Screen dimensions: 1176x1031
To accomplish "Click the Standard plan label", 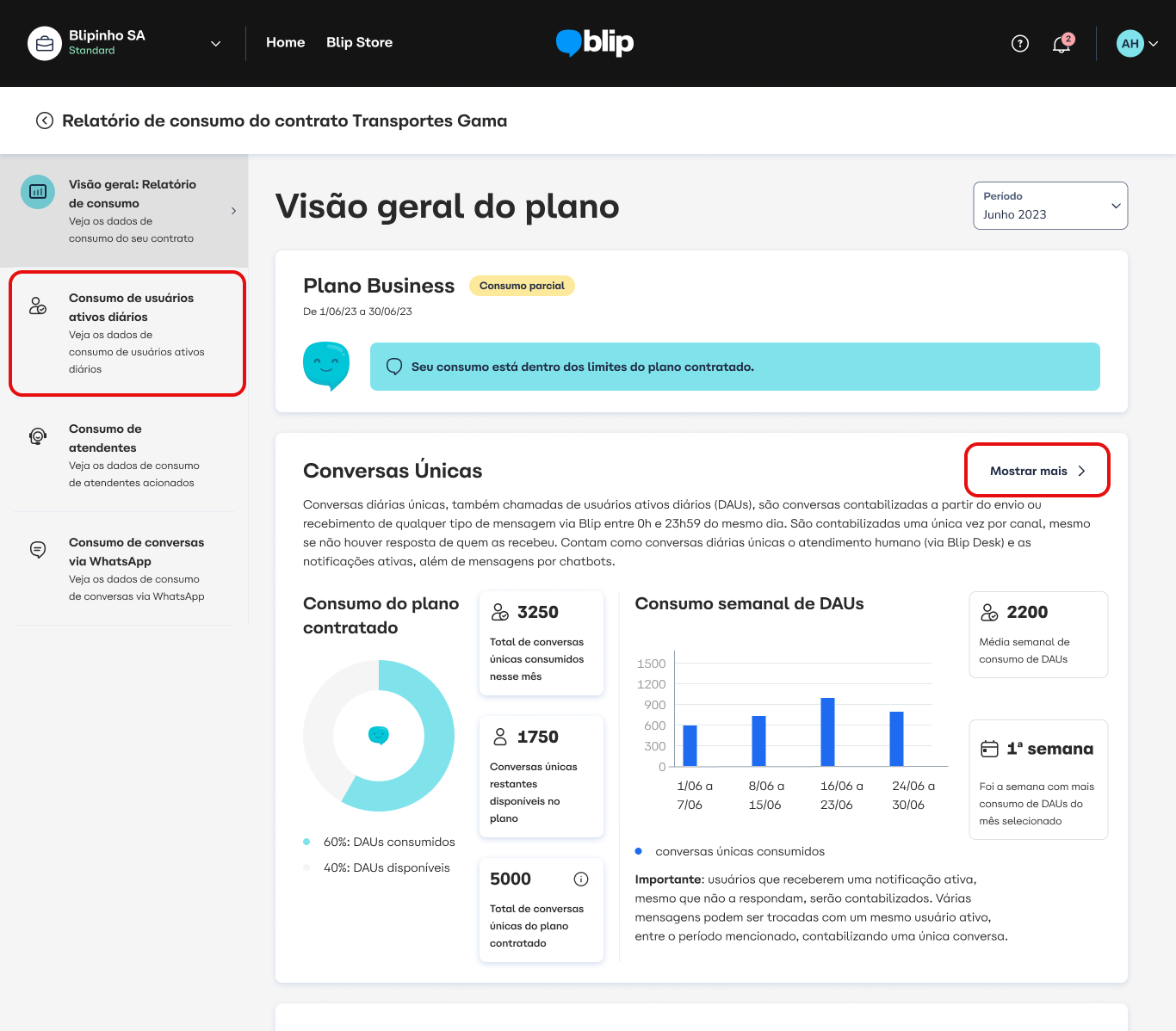I will click(x=91, y=51).
